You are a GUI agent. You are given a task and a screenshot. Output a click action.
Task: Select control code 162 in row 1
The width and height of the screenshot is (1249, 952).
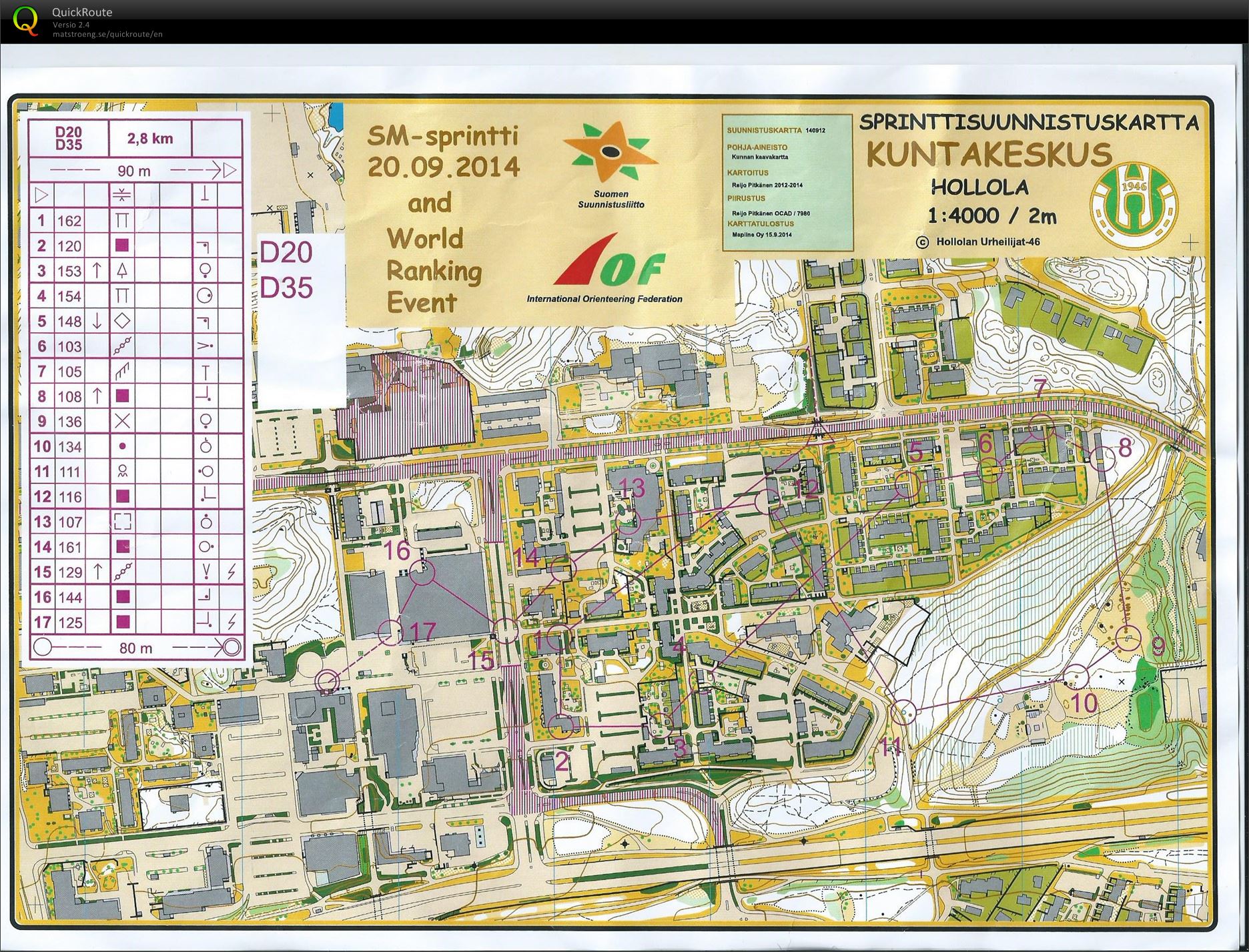69,221
